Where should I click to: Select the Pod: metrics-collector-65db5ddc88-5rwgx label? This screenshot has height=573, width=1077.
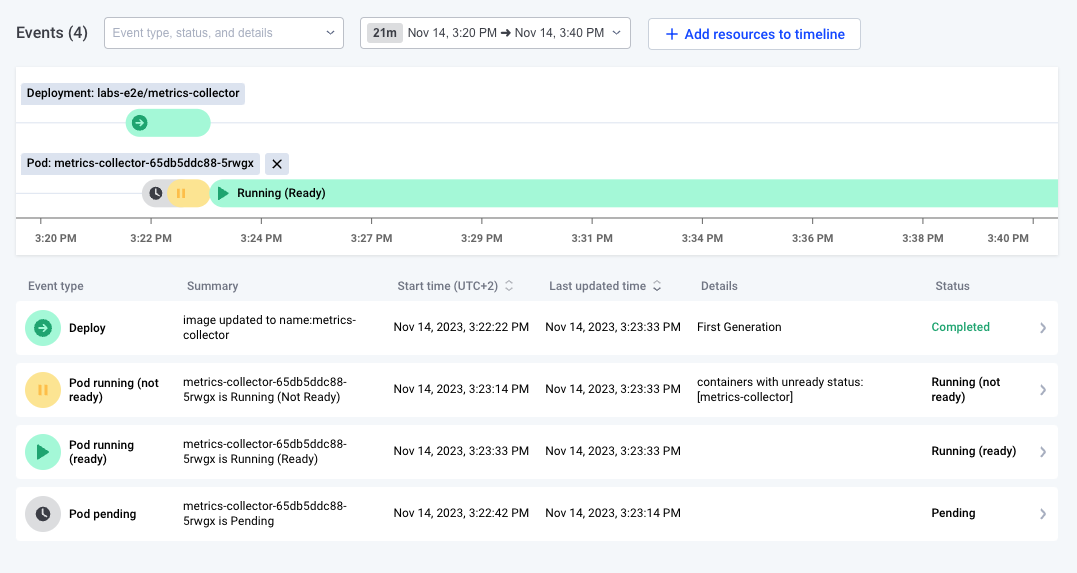[140, 164]
